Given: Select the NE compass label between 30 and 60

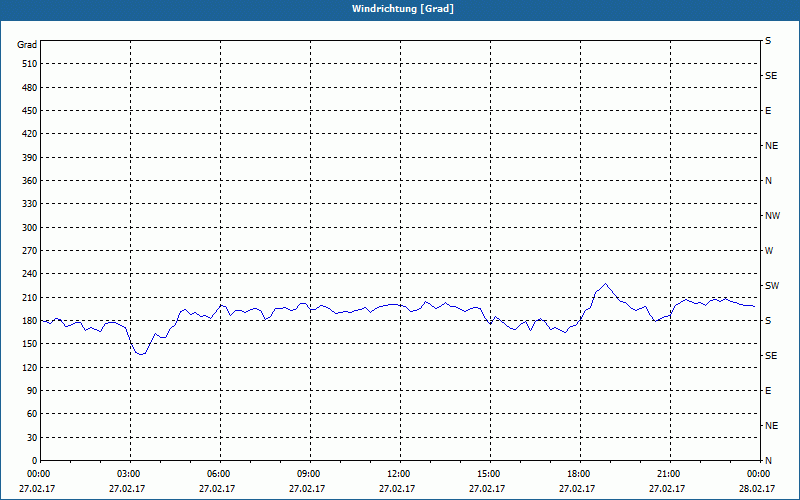Looking at the screenshot, I should 771,426.
